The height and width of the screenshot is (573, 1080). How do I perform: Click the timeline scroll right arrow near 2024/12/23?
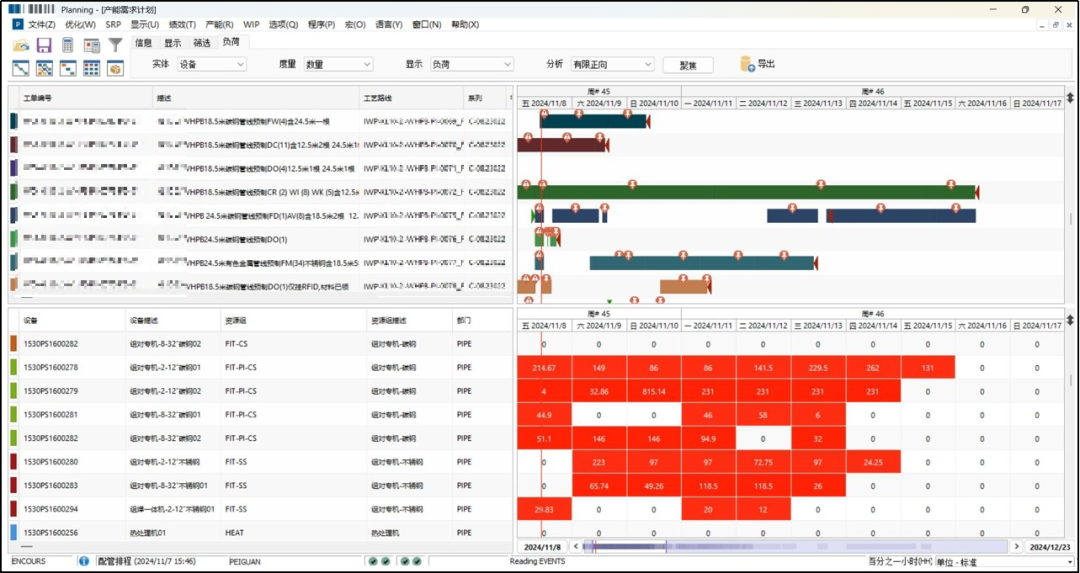click(x=1016, y=546)
